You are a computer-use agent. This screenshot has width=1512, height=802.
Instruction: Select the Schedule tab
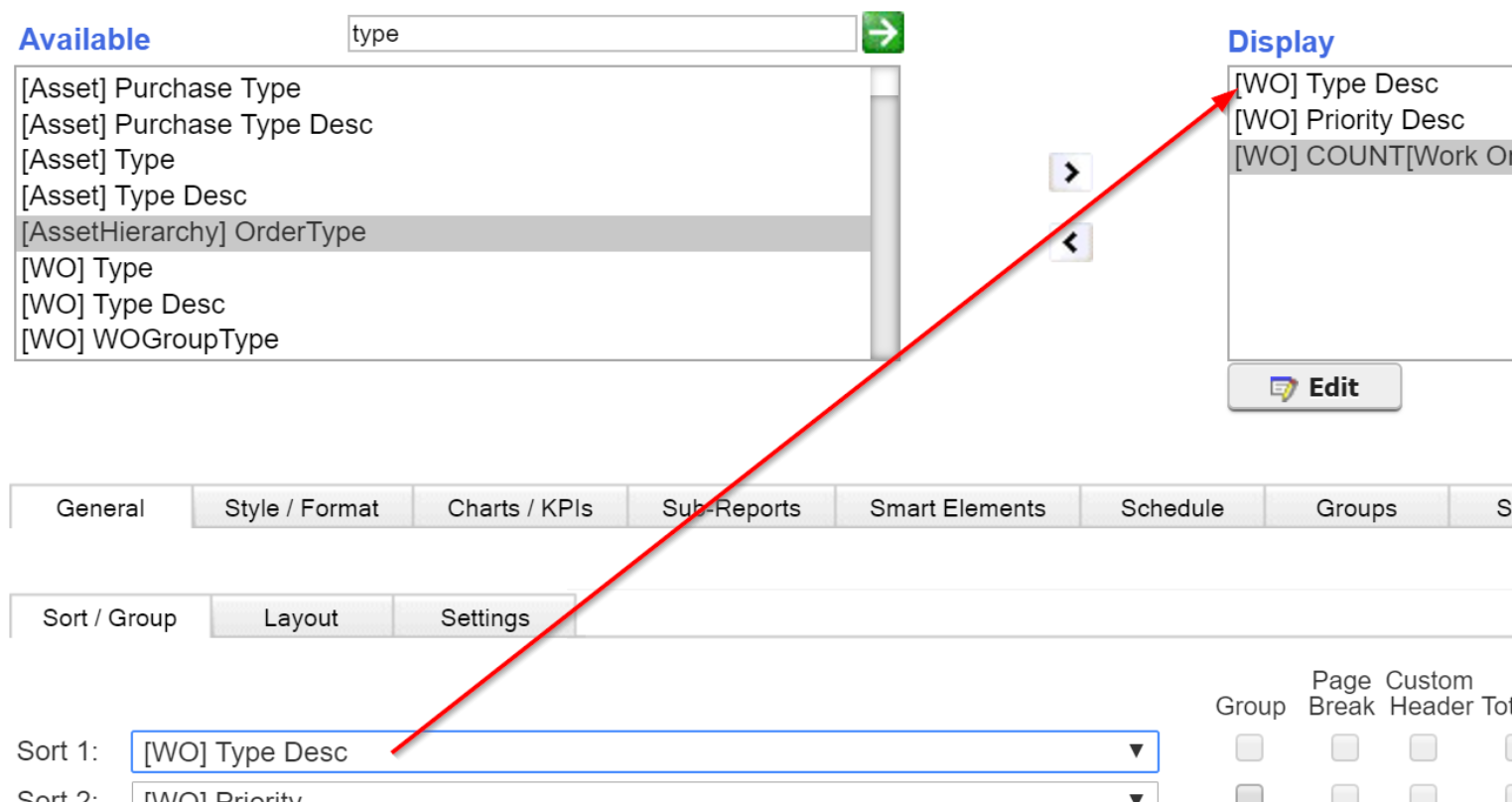coord(1171,508)
